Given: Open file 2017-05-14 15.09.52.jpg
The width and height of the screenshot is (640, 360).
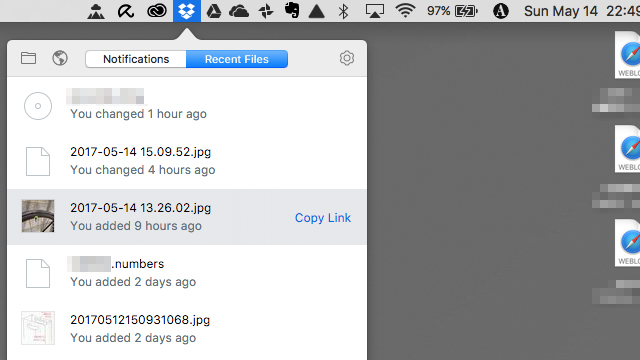Looking at the screenshot, I should click(x=187, y=161).
